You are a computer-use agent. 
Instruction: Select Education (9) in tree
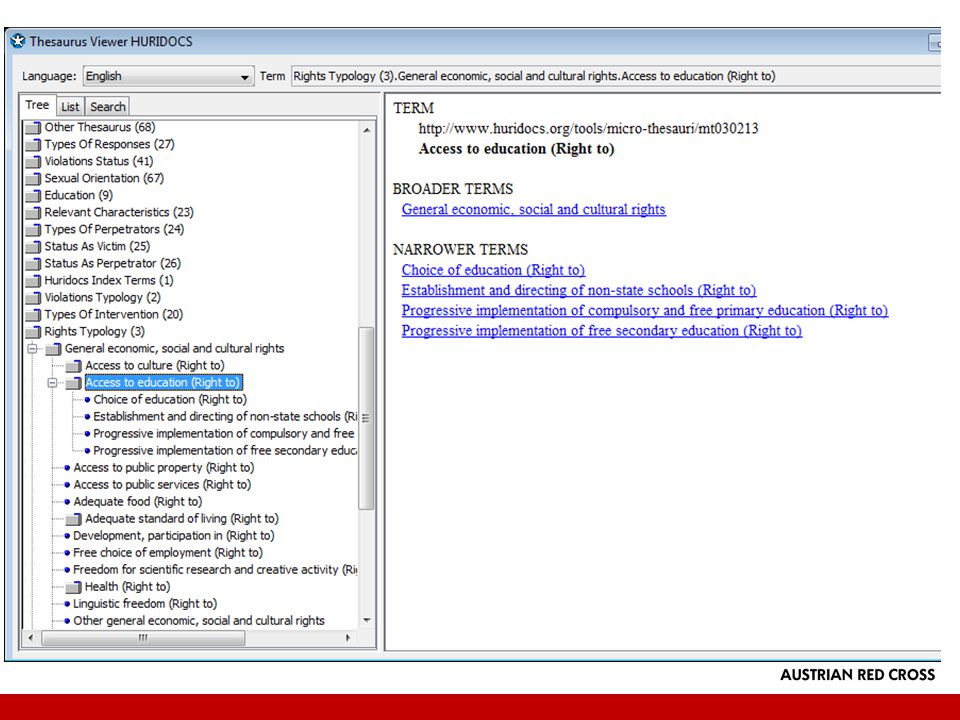click(78, 196)
